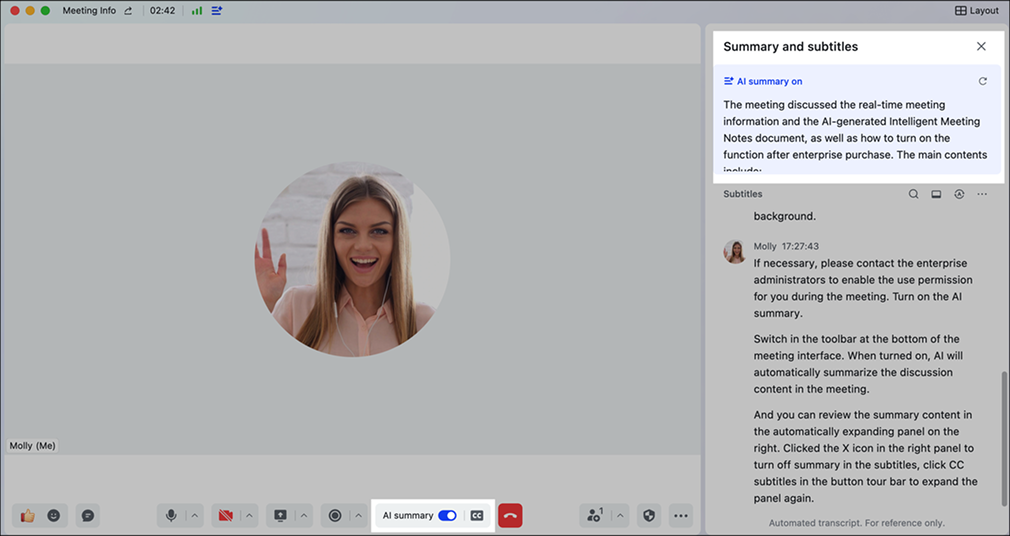Open more options in the bottom toolbar
1010x536 pixels.
coord(681,516)
